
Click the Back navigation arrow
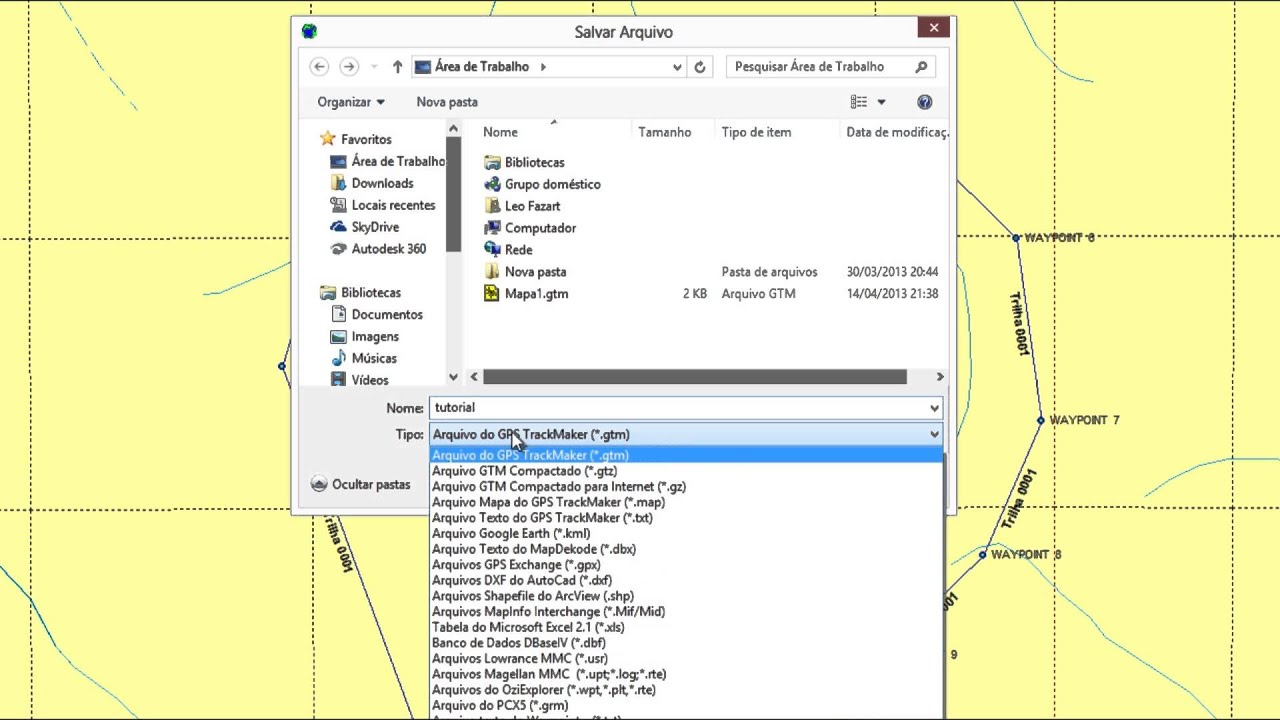point(319,67)
